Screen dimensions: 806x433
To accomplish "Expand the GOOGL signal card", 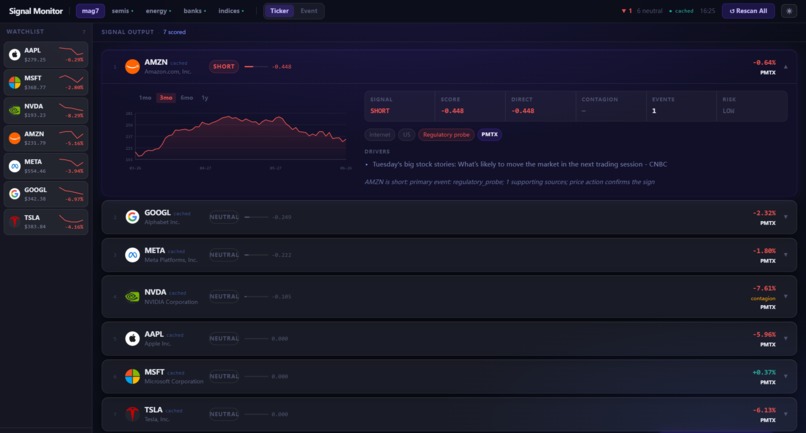I will pyautogui.click(x=785, y=217).
